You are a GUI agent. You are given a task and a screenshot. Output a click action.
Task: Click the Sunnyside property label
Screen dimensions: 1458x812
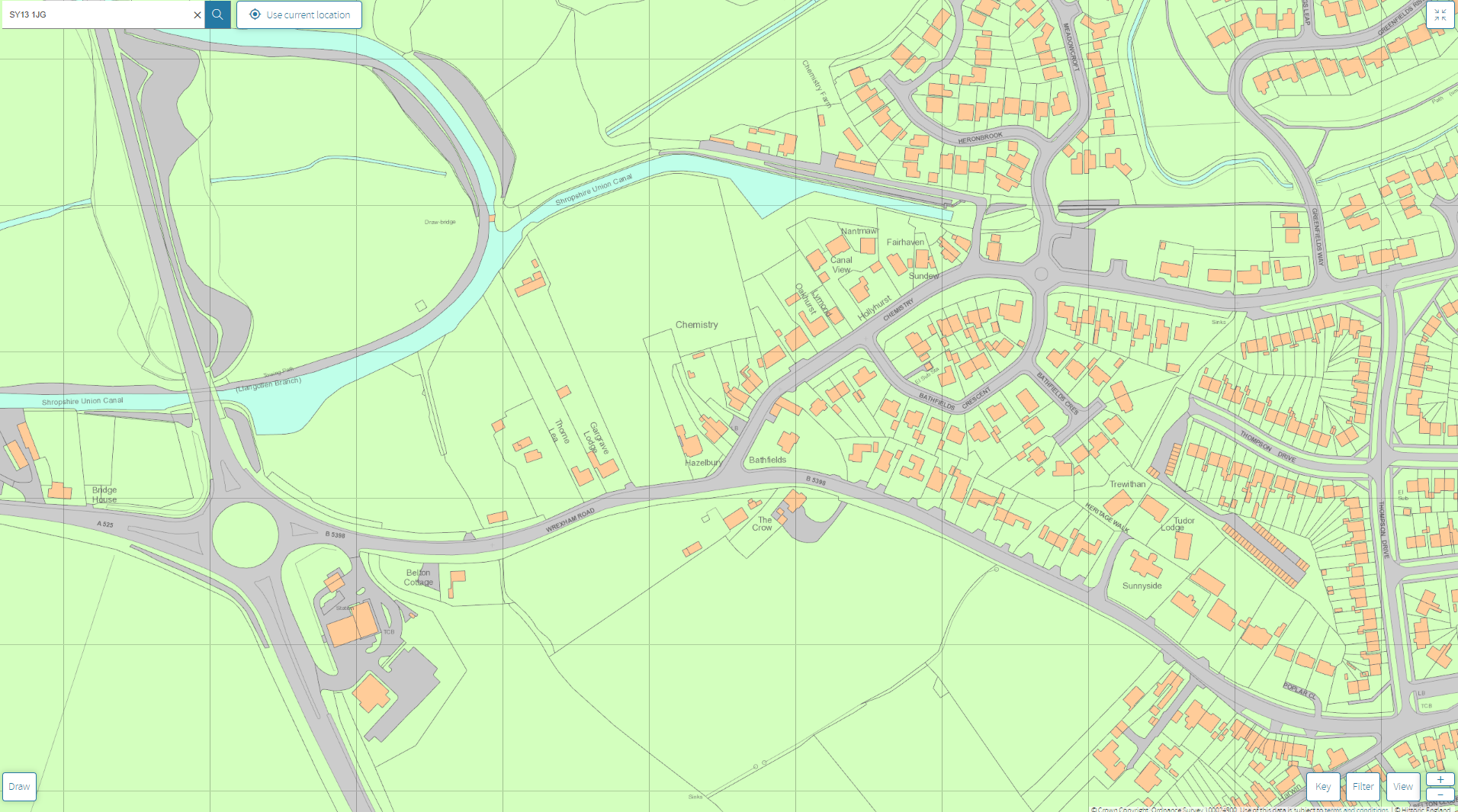1142,586
